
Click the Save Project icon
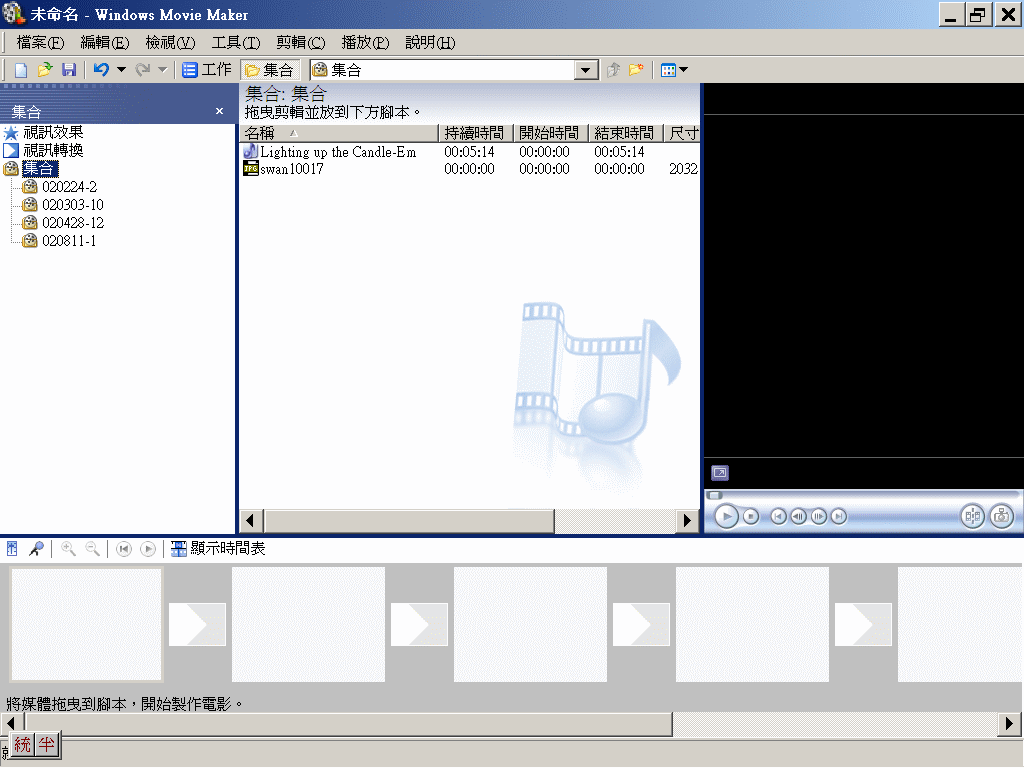click(x=69, y=70)
